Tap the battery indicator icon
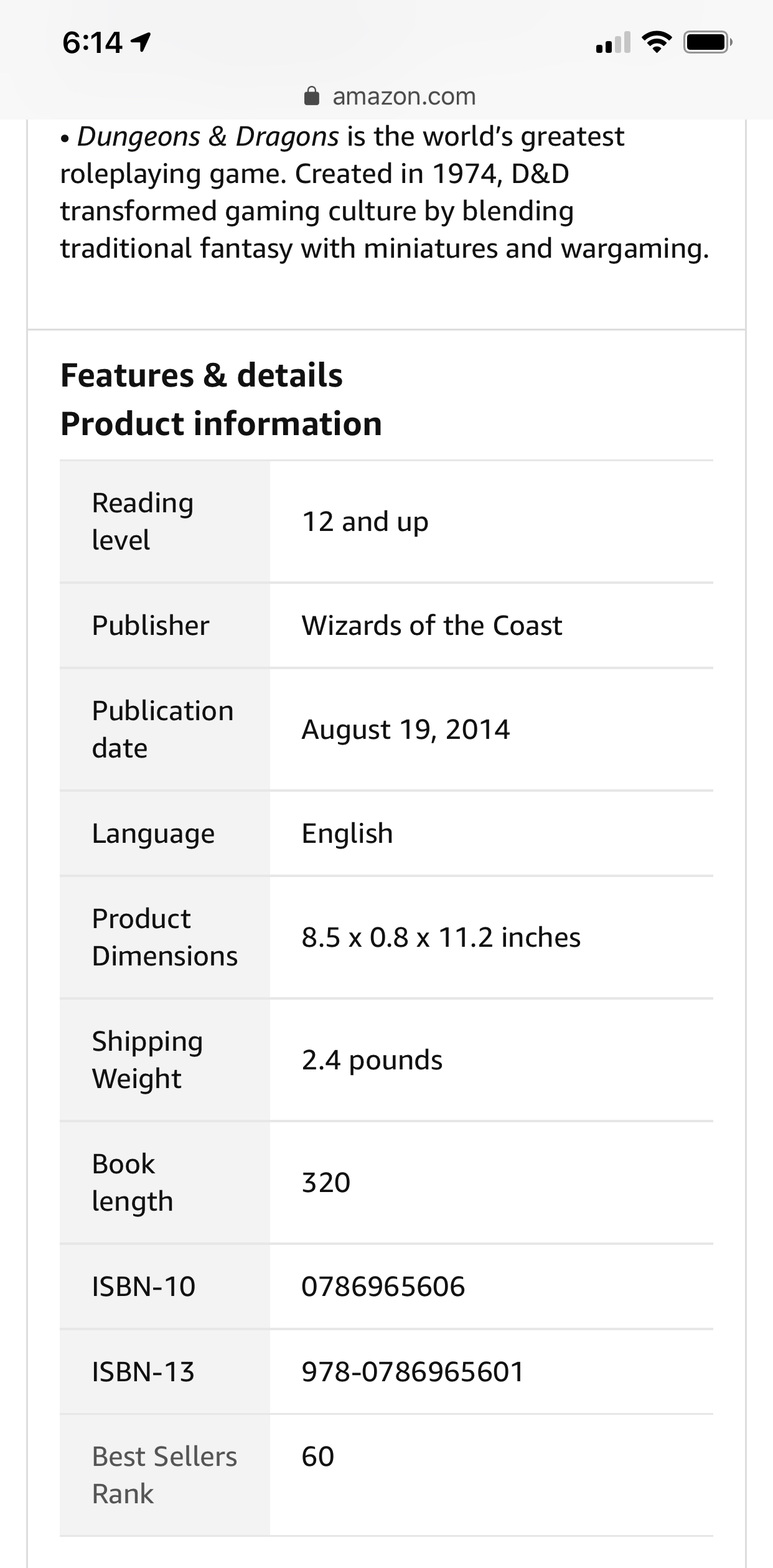773x1568 pixels. 708,42
